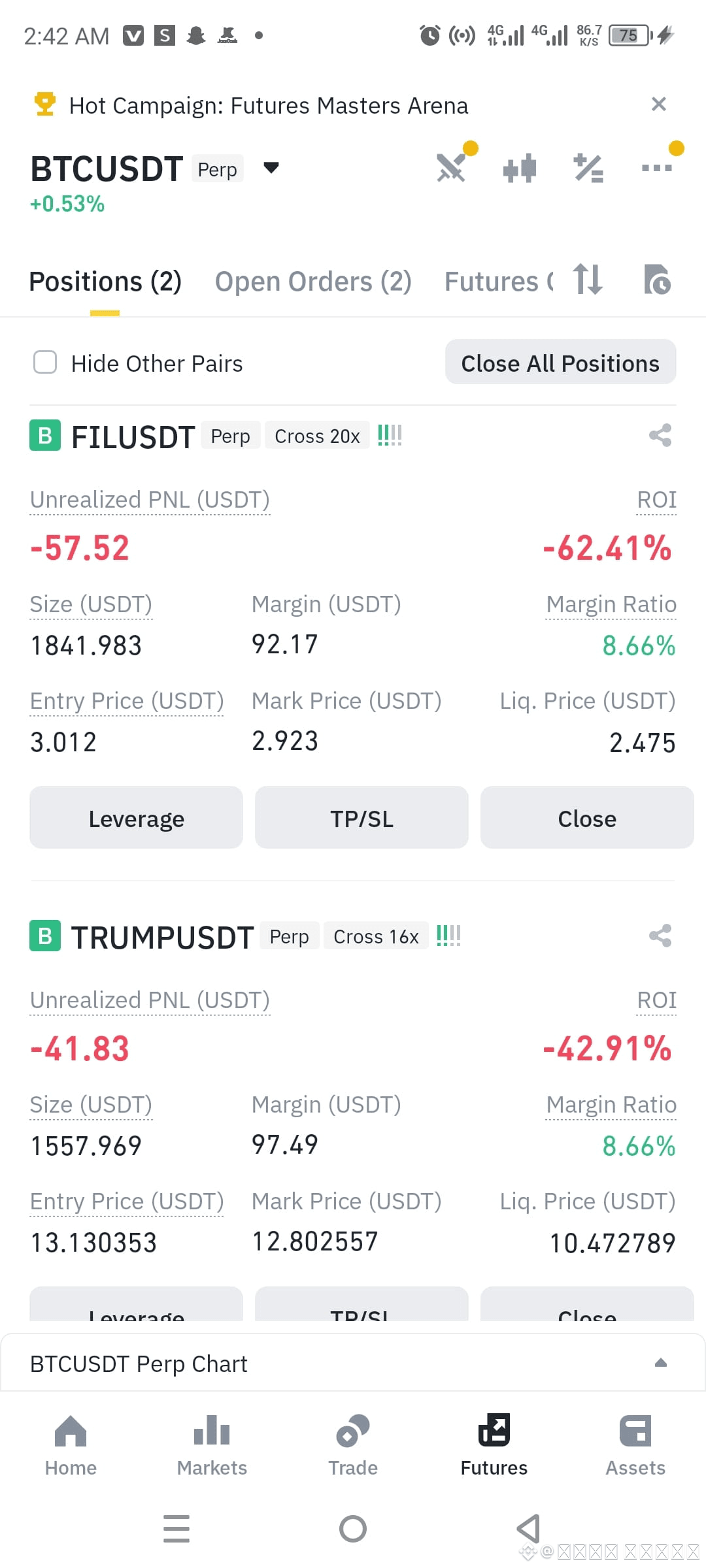Go to the Assets bottom tab
Screen dimensions: 706x1568
pyautogui.click(x=635, y=1445)
